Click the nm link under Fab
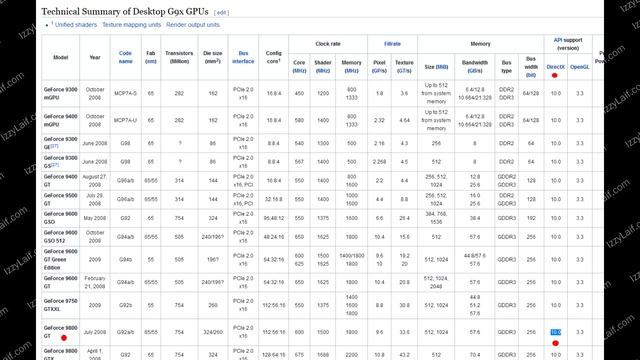 [x=151, y=61]
